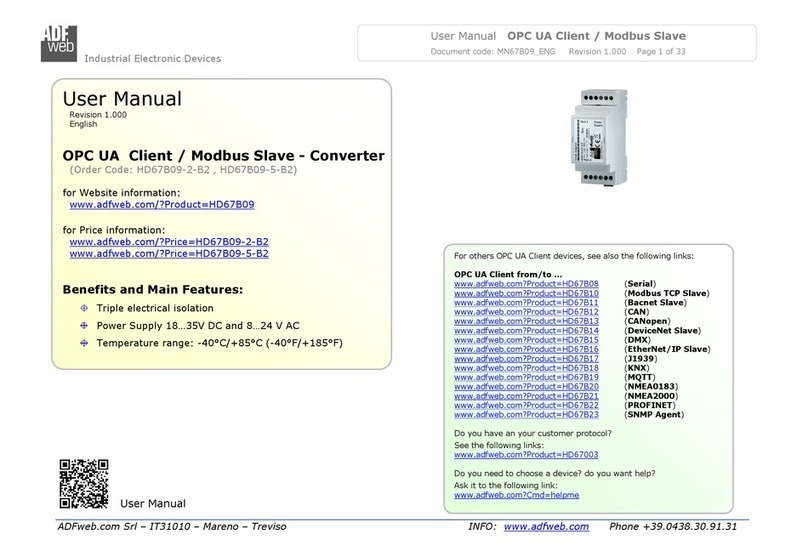The height and width of the screenshot is (557, 808).
Task: Click 'User Manual' label next to QR code
Action: point(153,503)
